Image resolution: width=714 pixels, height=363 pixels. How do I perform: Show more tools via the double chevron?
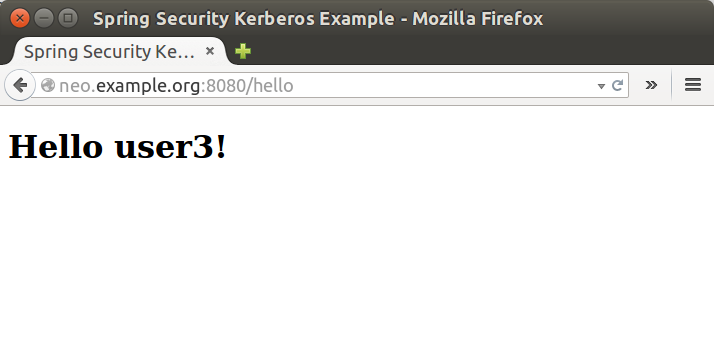click(x=651, y=85)
